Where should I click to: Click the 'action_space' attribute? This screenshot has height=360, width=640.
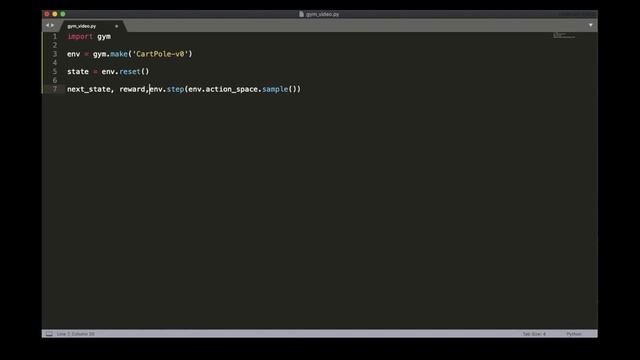[x=232, y=89]
